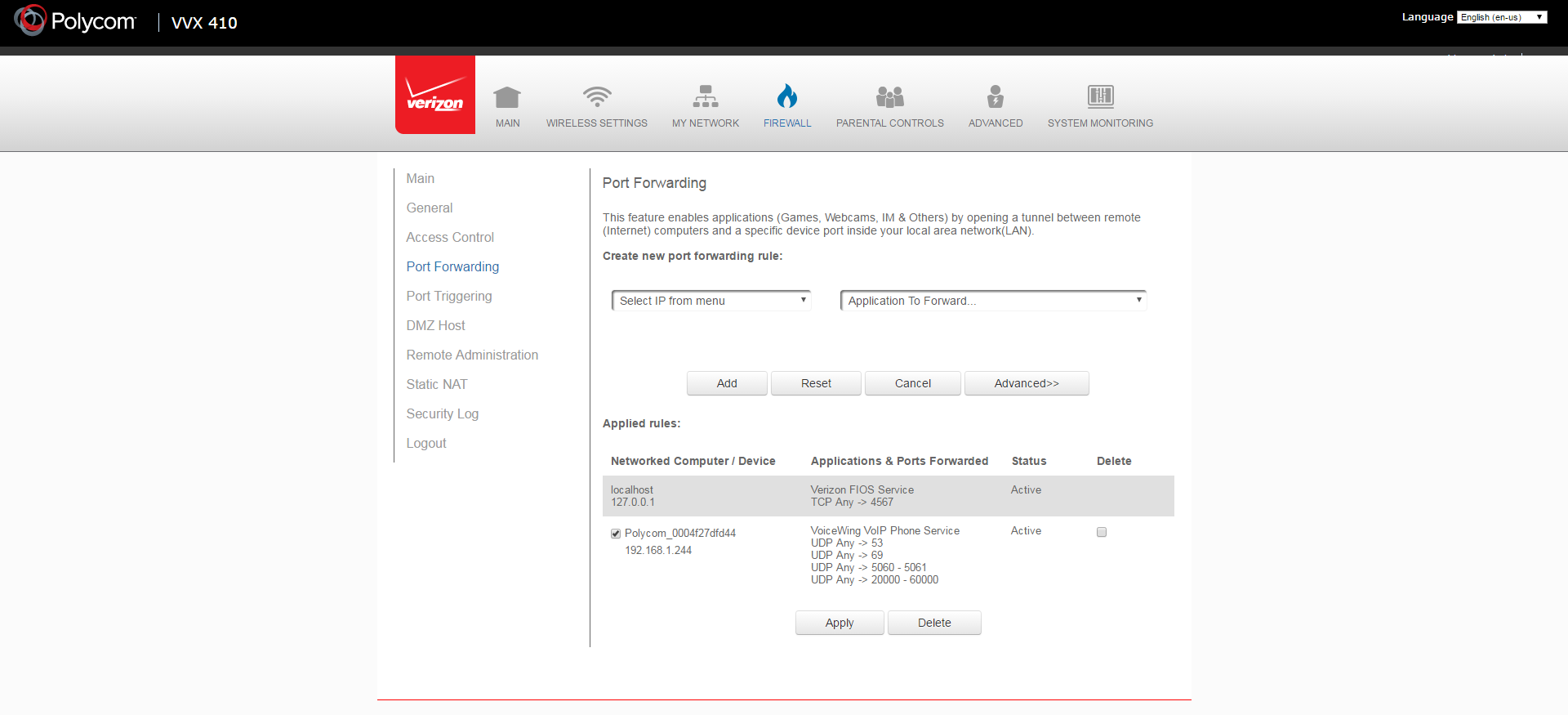
Task: Click the Advanced person icon
Action: pyautogui.click(x=996, y=96)
